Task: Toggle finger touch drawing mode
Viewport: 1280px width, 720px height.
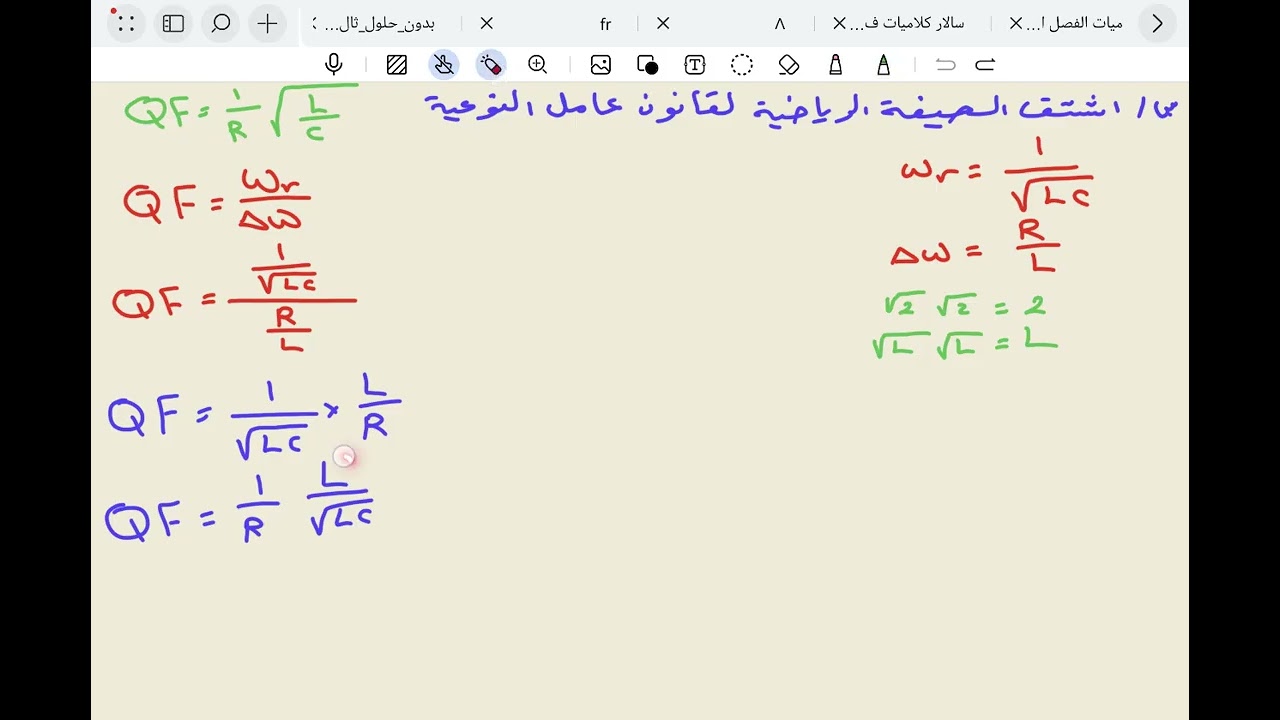Action: pos(444,65)
